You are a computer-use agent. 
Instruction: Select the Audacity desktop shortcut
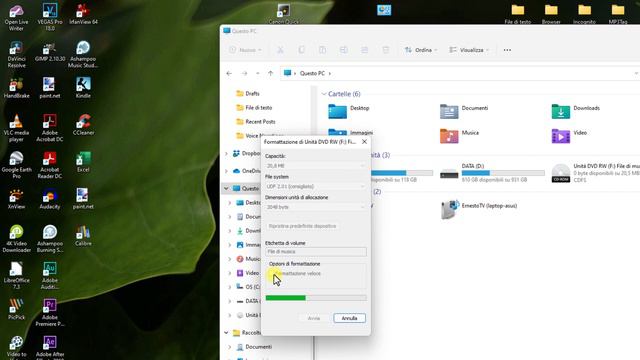click(x=50, y=199)
